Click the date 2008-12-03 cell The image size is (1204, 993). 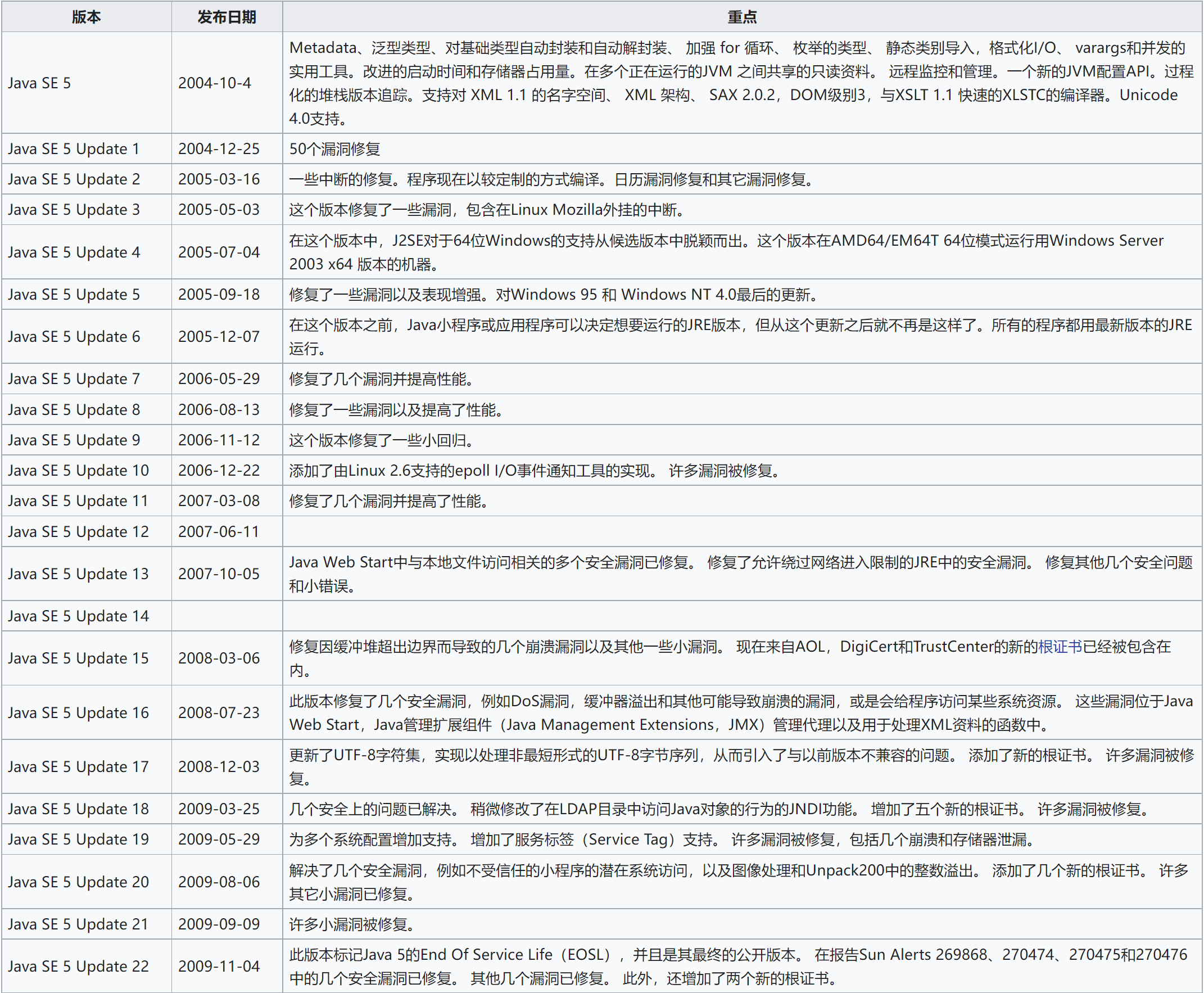click(219, 766)
